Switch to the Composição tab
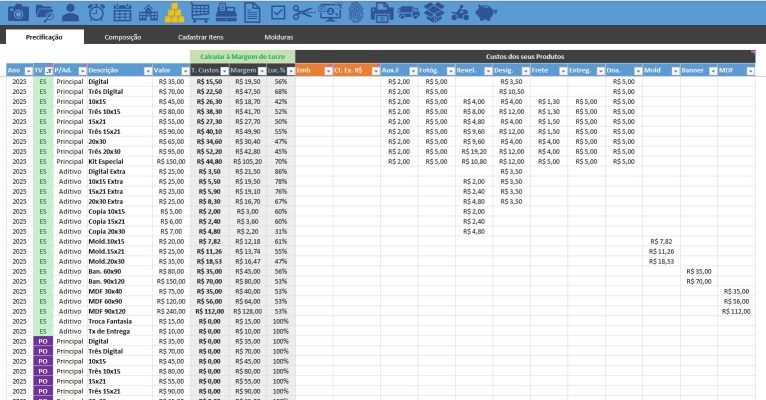Image resolution: width=766 pixels, height=400 pixels. pos(123,36)
